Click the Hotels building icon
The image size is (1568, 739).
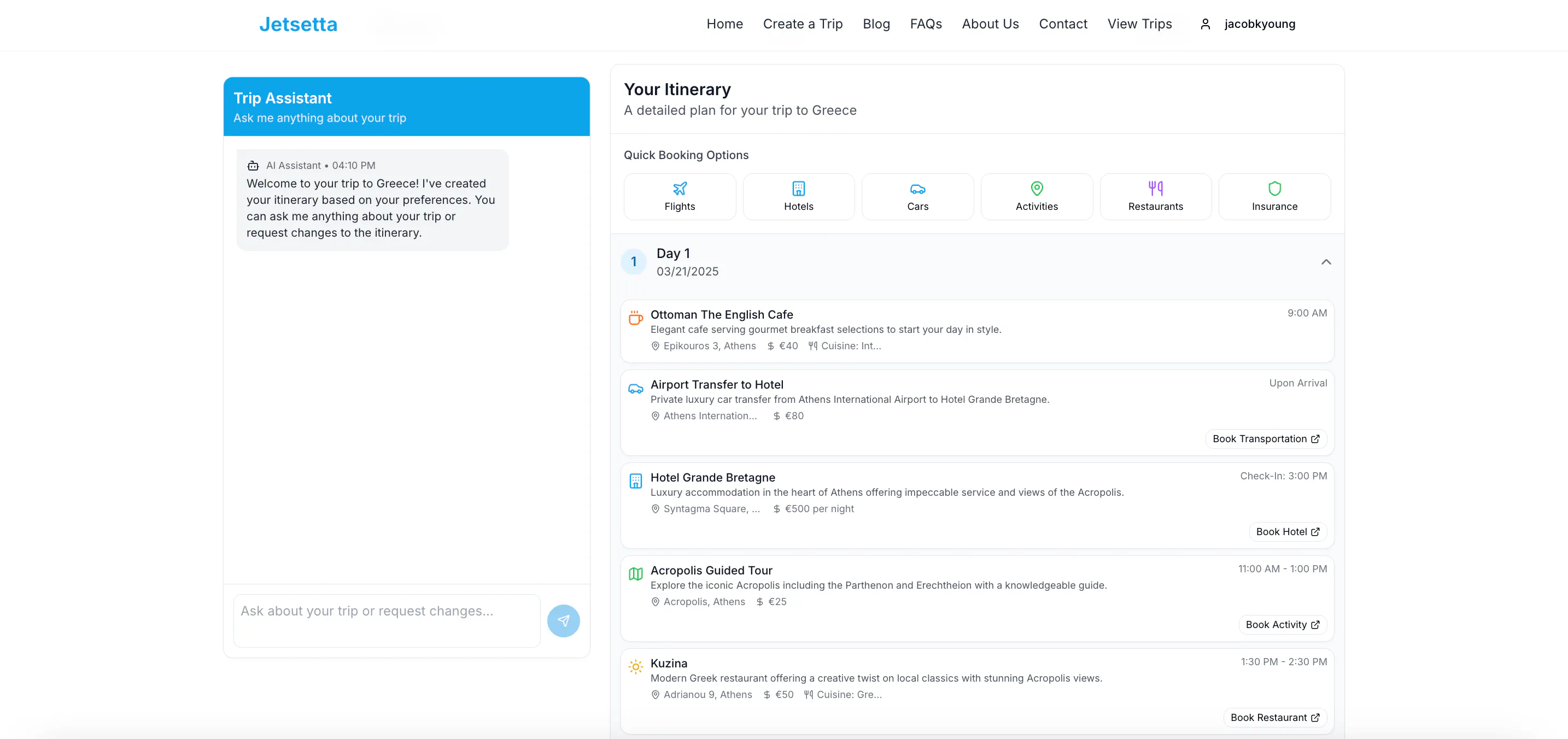pyautogui.click(x=798, y=188)
